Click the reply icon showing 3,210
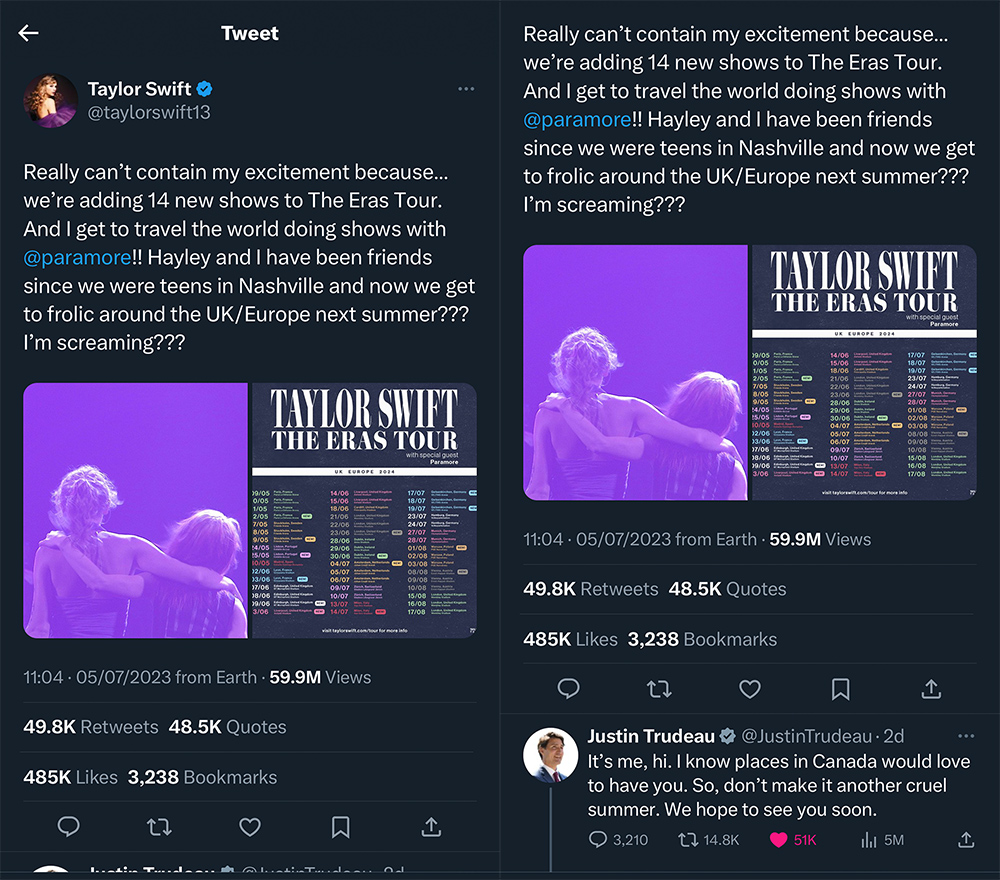The height and width of the screenshot is (880, 1000). click(598, 840)
